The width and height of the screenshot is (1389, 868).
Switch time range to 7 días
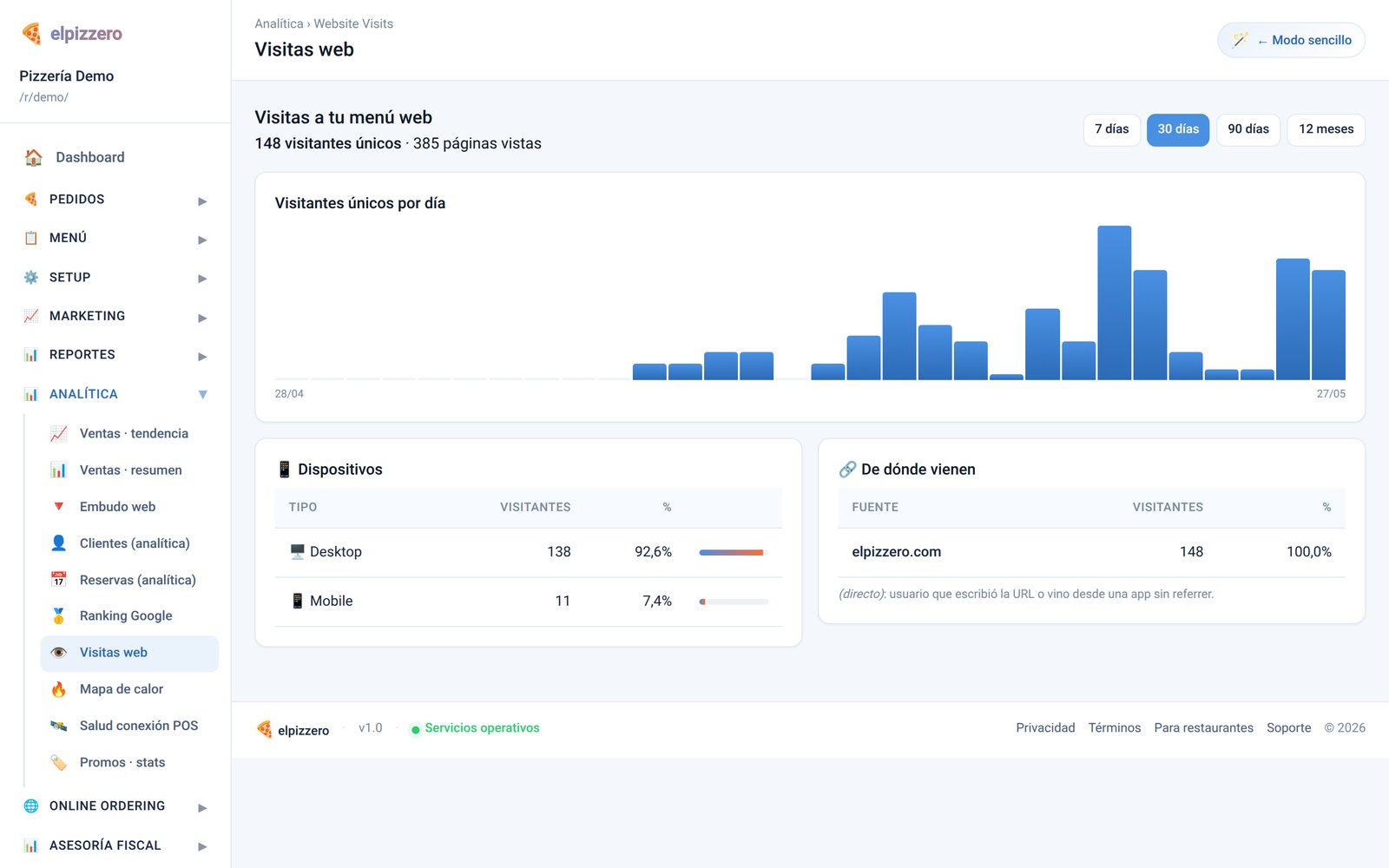click(1111, 129)
